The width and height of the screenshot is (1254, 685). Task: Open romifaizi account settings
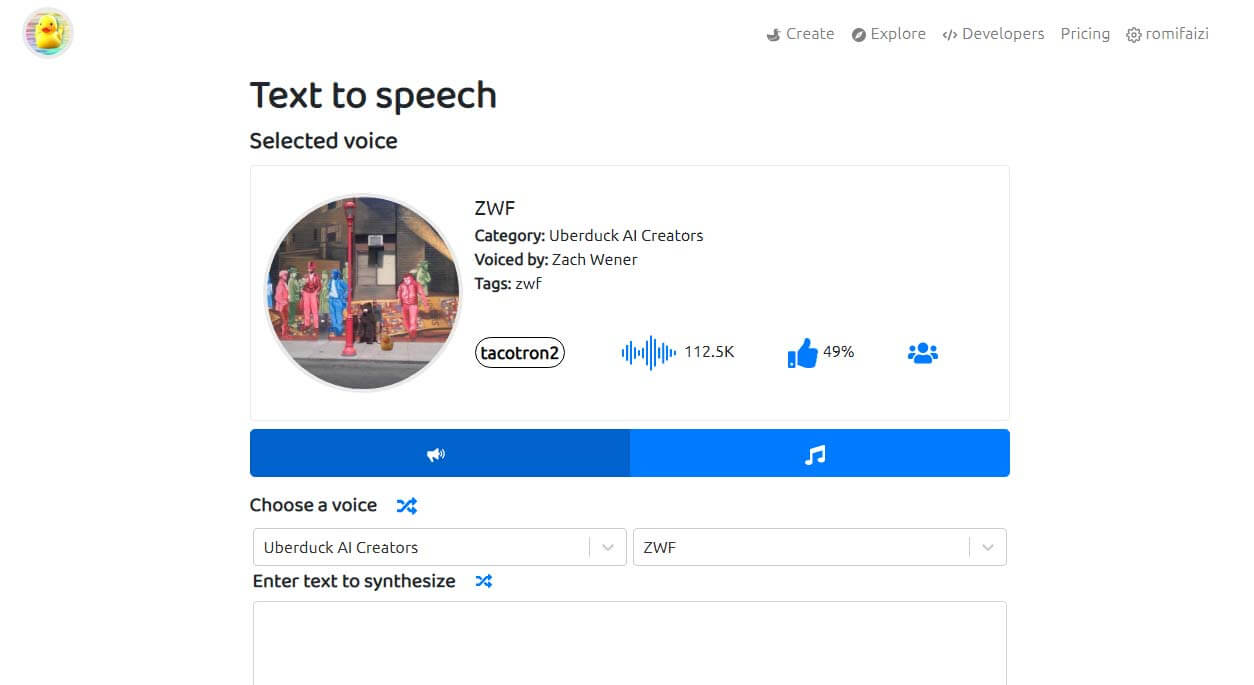(x=1167, y=34)
